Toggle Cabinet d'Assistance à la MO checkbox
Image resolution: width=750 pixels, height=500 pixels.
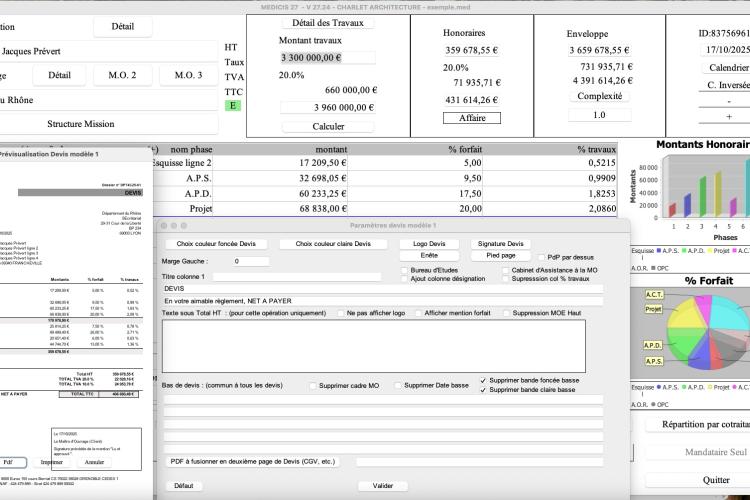pyautogui.click(x=506, y=270)
